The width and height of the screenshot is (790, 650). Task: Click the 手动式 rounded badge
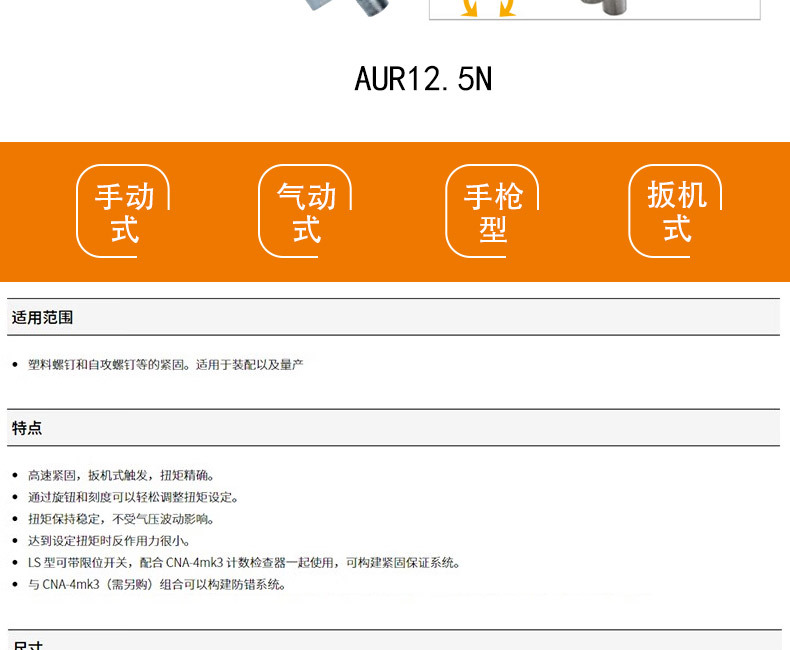tap(123, 211)
